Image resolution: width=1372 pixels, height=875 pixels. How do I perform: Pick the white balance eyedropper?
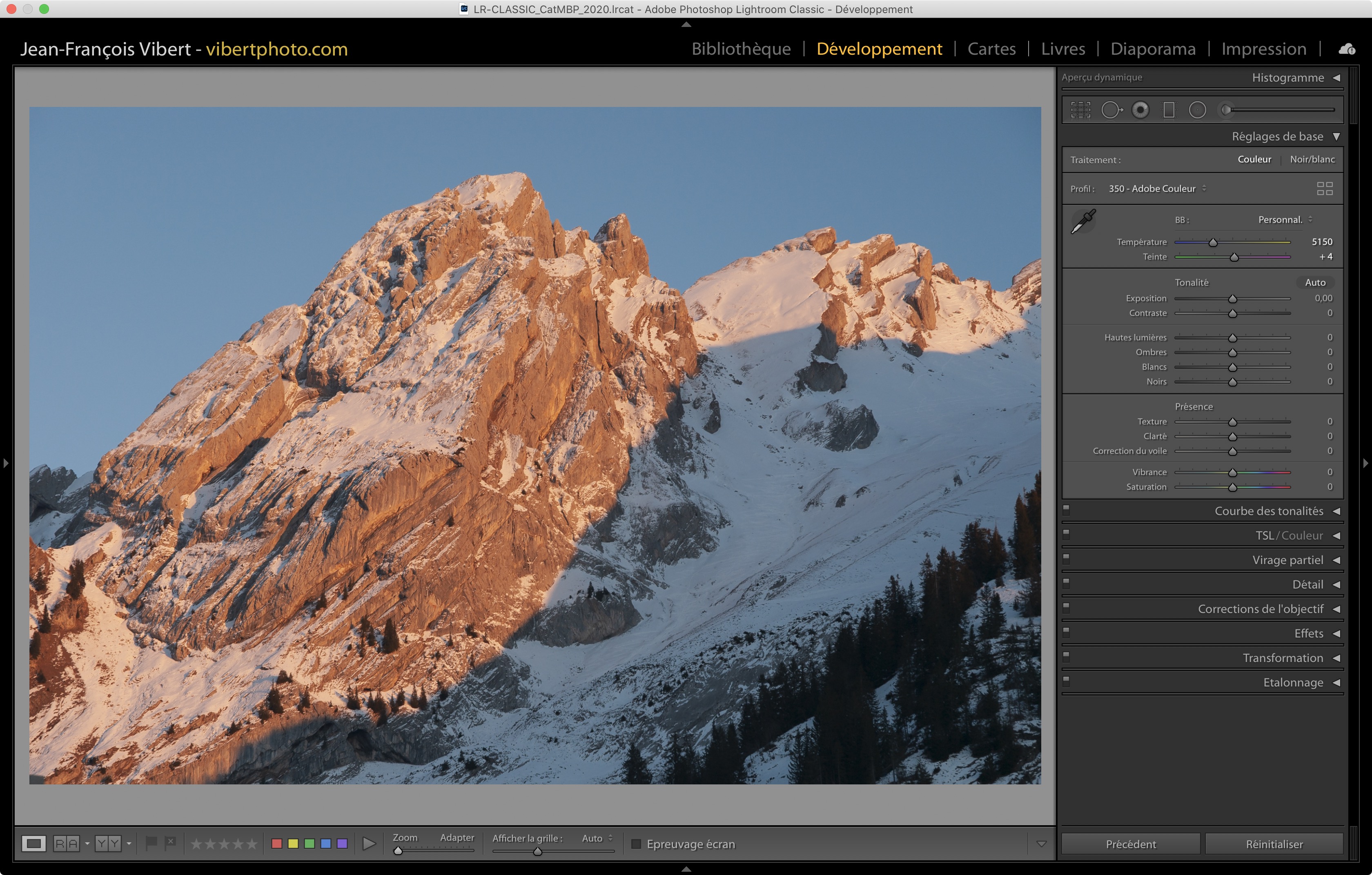1083,222
